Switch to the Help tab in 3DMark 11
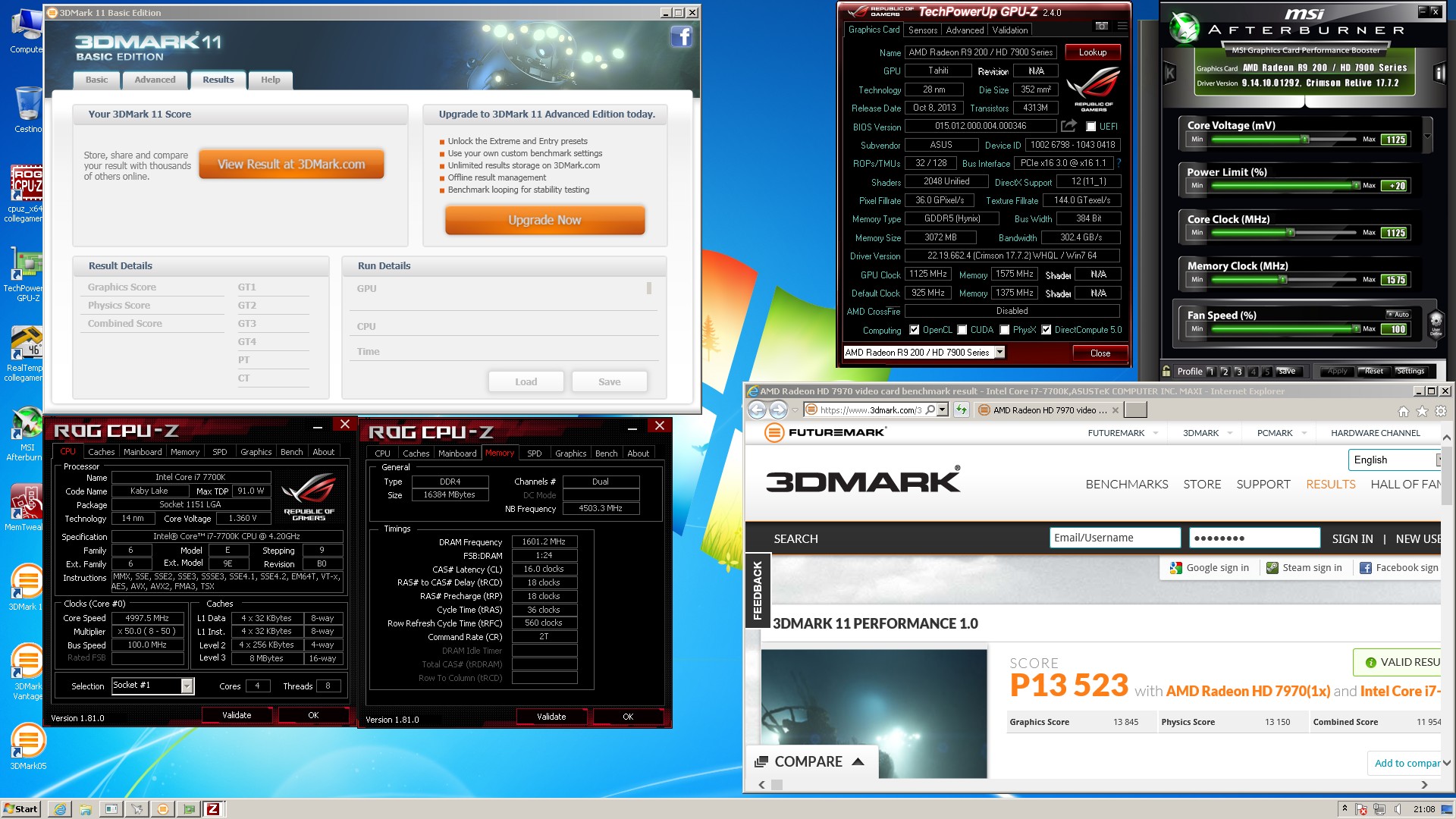Screen dimensions: 1456x819 pos(271,80)
